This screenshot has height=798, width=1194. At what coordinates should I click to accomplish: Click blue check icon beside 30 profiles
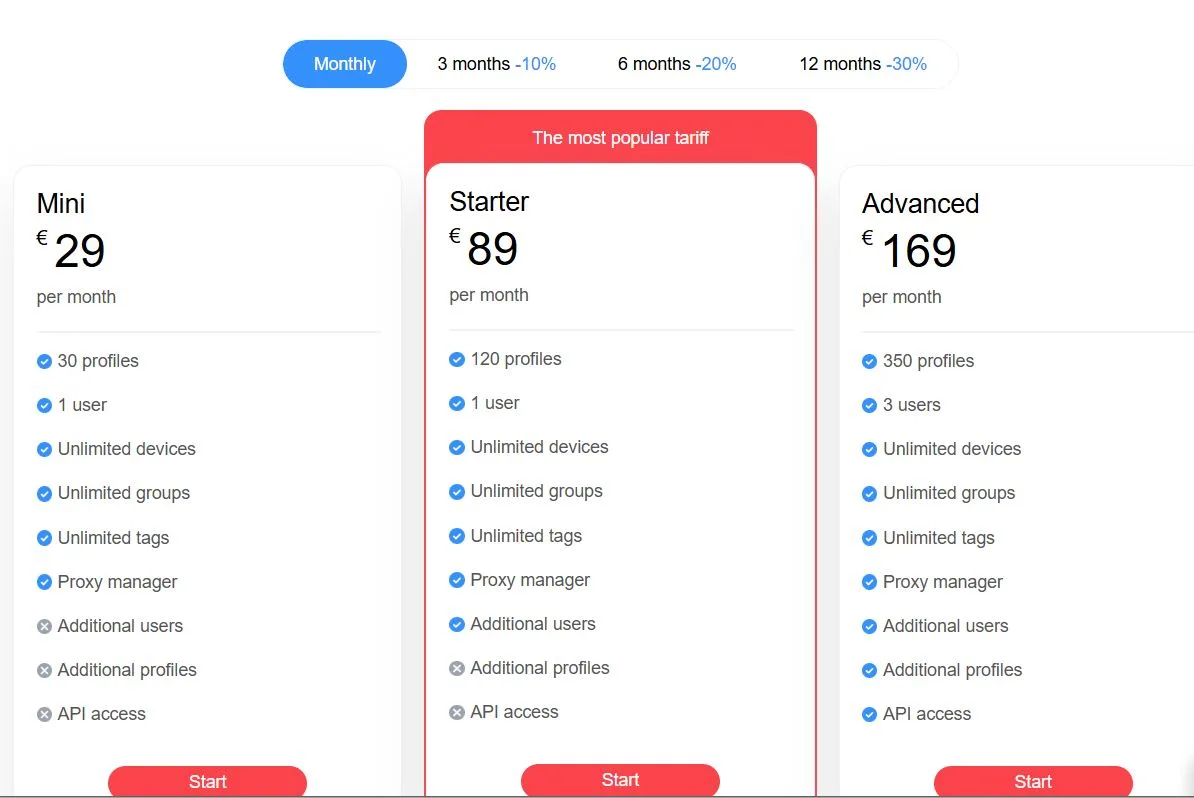coord(44,362)
